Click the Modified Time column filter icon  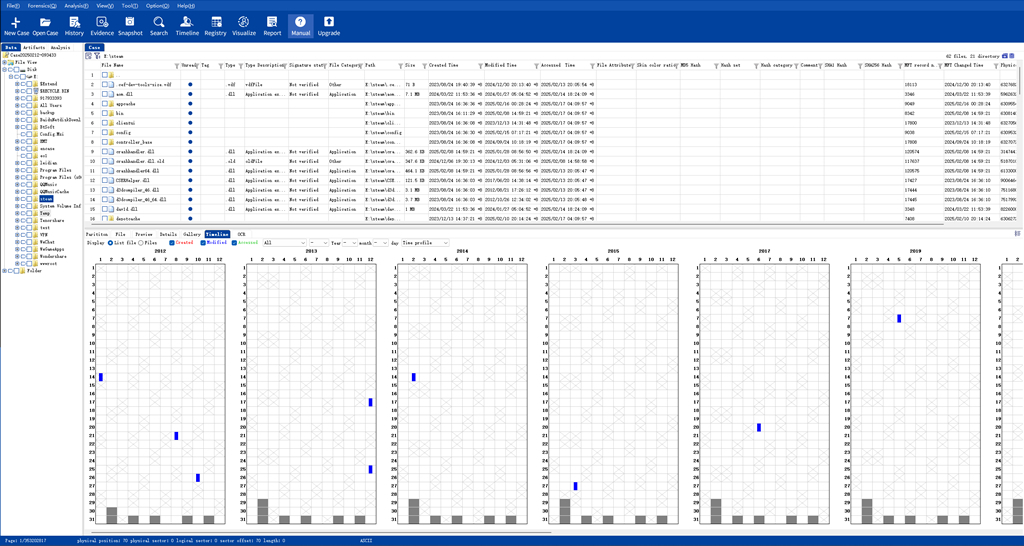(x=536, y=66)
